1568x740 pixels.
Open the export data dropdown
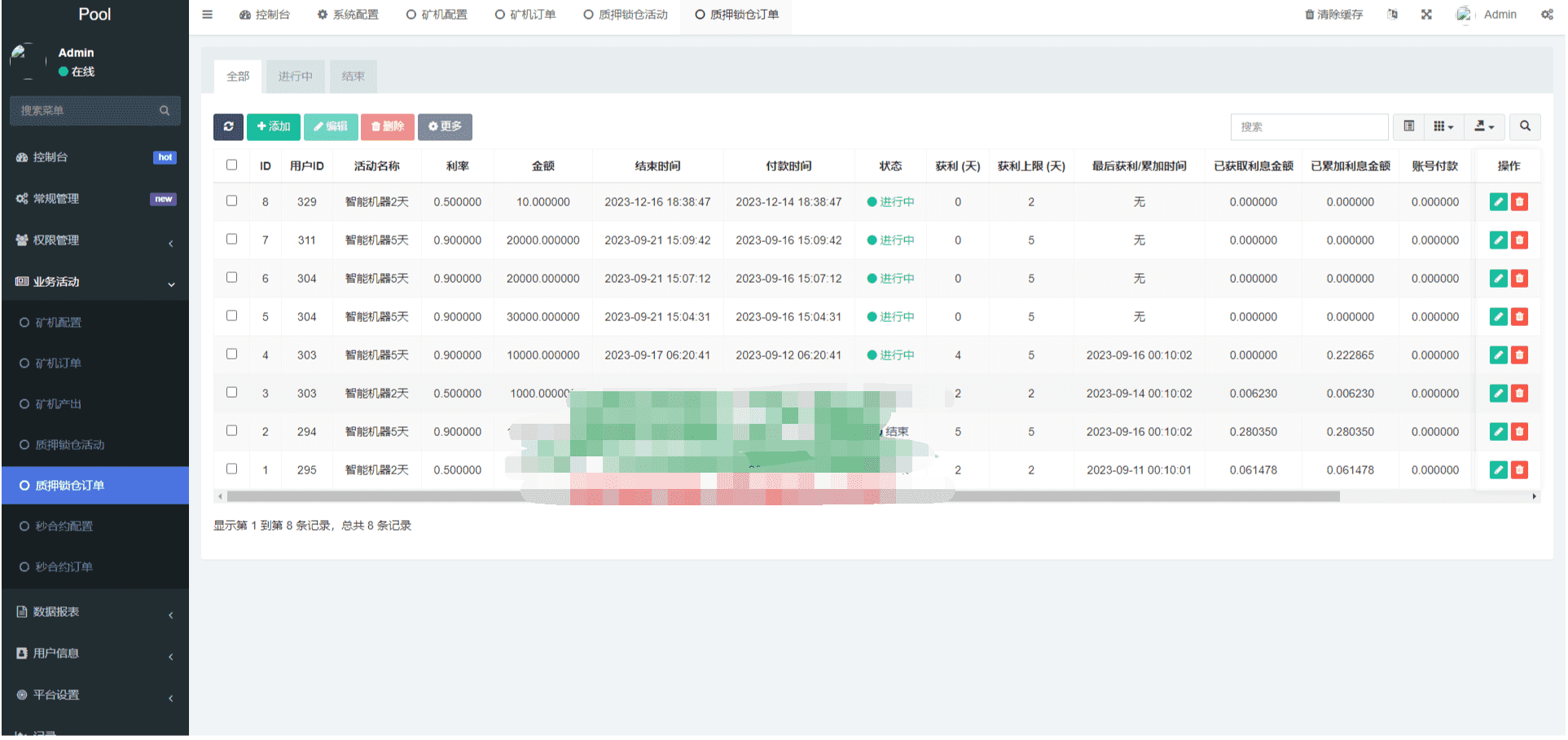1484,126
